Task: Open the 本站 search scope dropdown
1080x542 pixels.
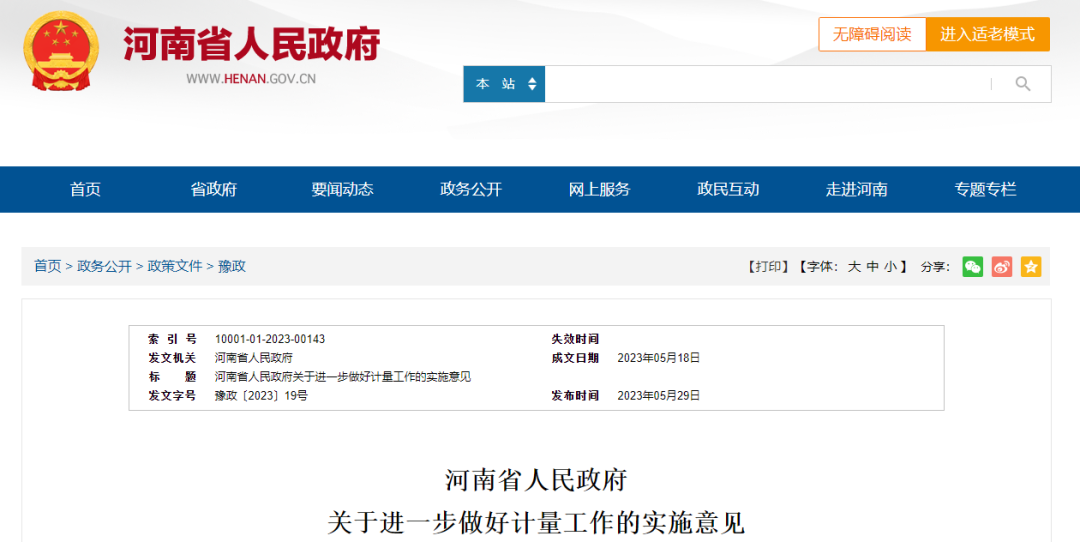Action: point(504,84)
